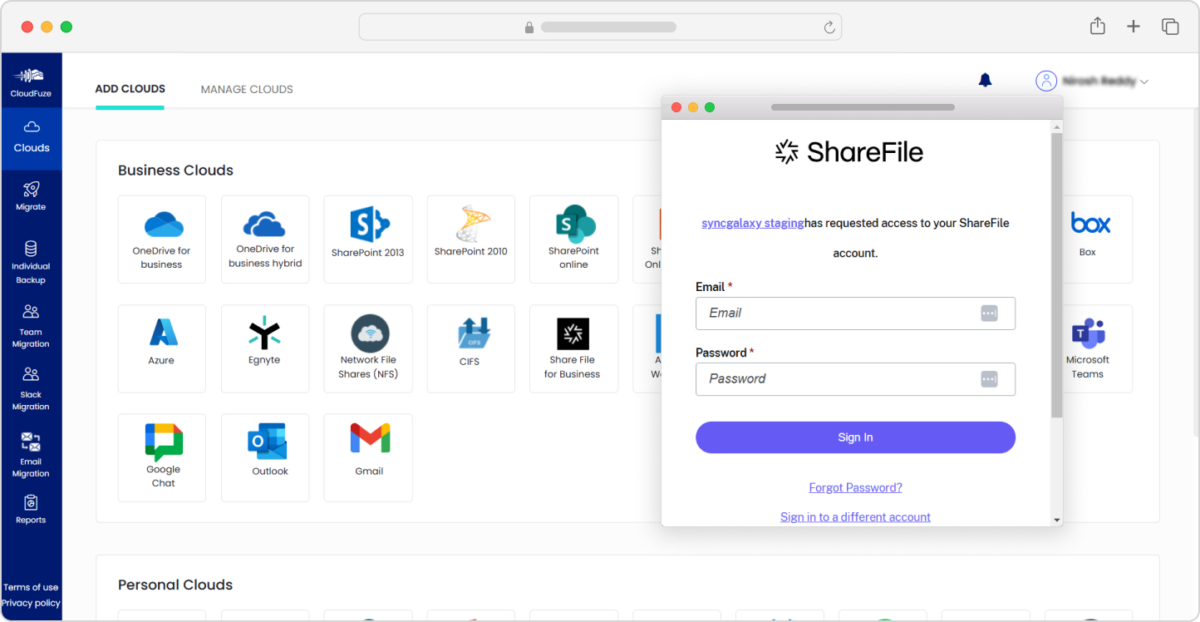Open the Forgot Password link
The image size is (1200, 622).
[855, 486]
